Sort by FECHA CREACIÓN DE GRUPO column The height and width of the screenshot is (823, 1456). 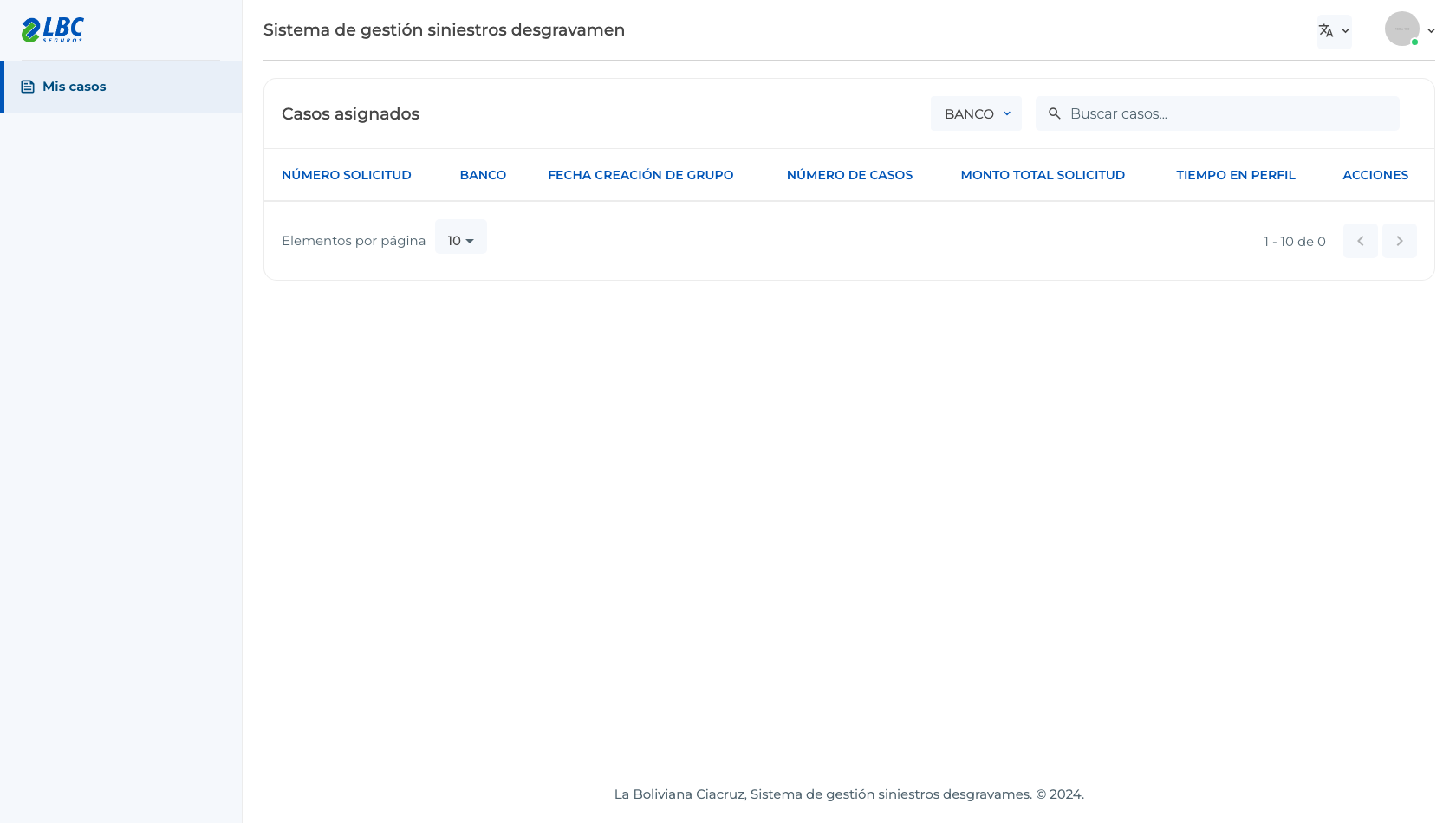coord(640,175)
